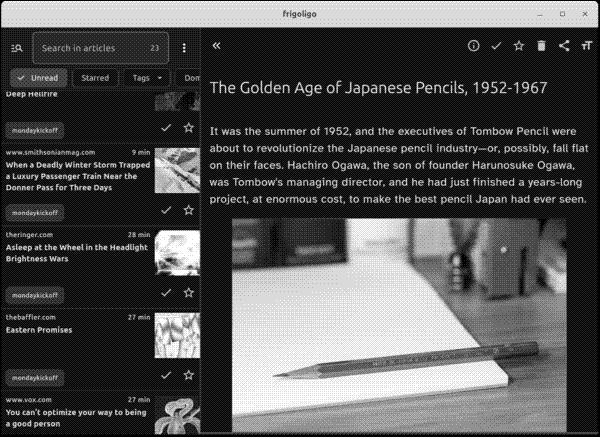Minimize the frigoligo window
Viewport: 600px width, 437px height.
click(x=540, y=14)
